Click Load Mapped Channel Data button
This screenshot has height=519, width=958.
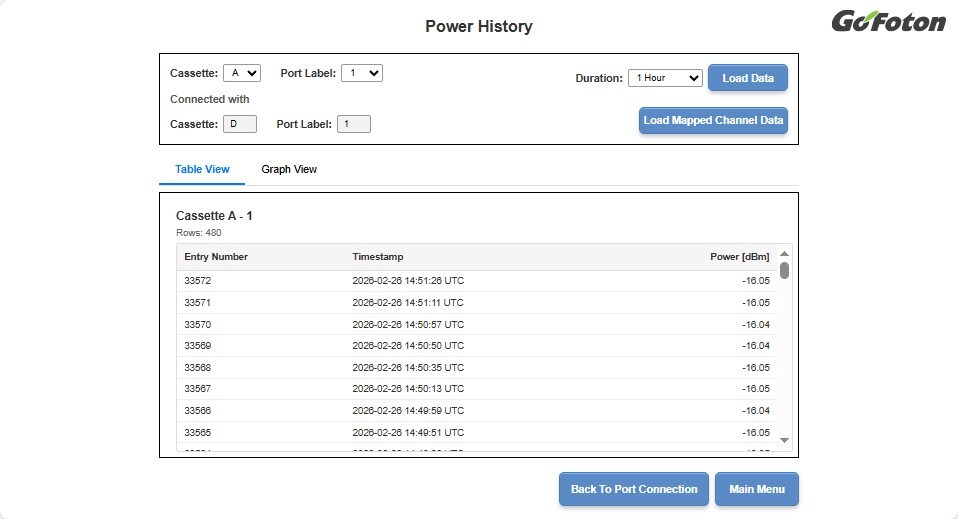point(713,121)
